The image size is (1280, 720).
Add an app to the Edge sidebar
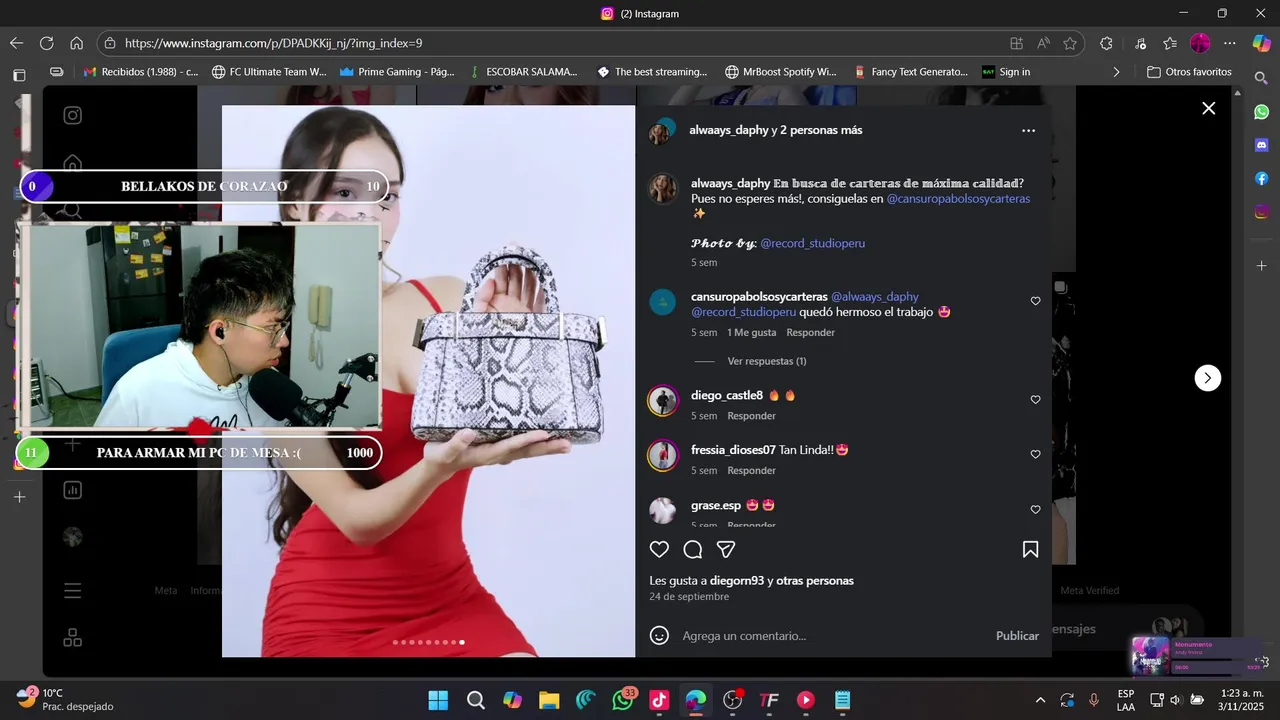pos(1262,266)
